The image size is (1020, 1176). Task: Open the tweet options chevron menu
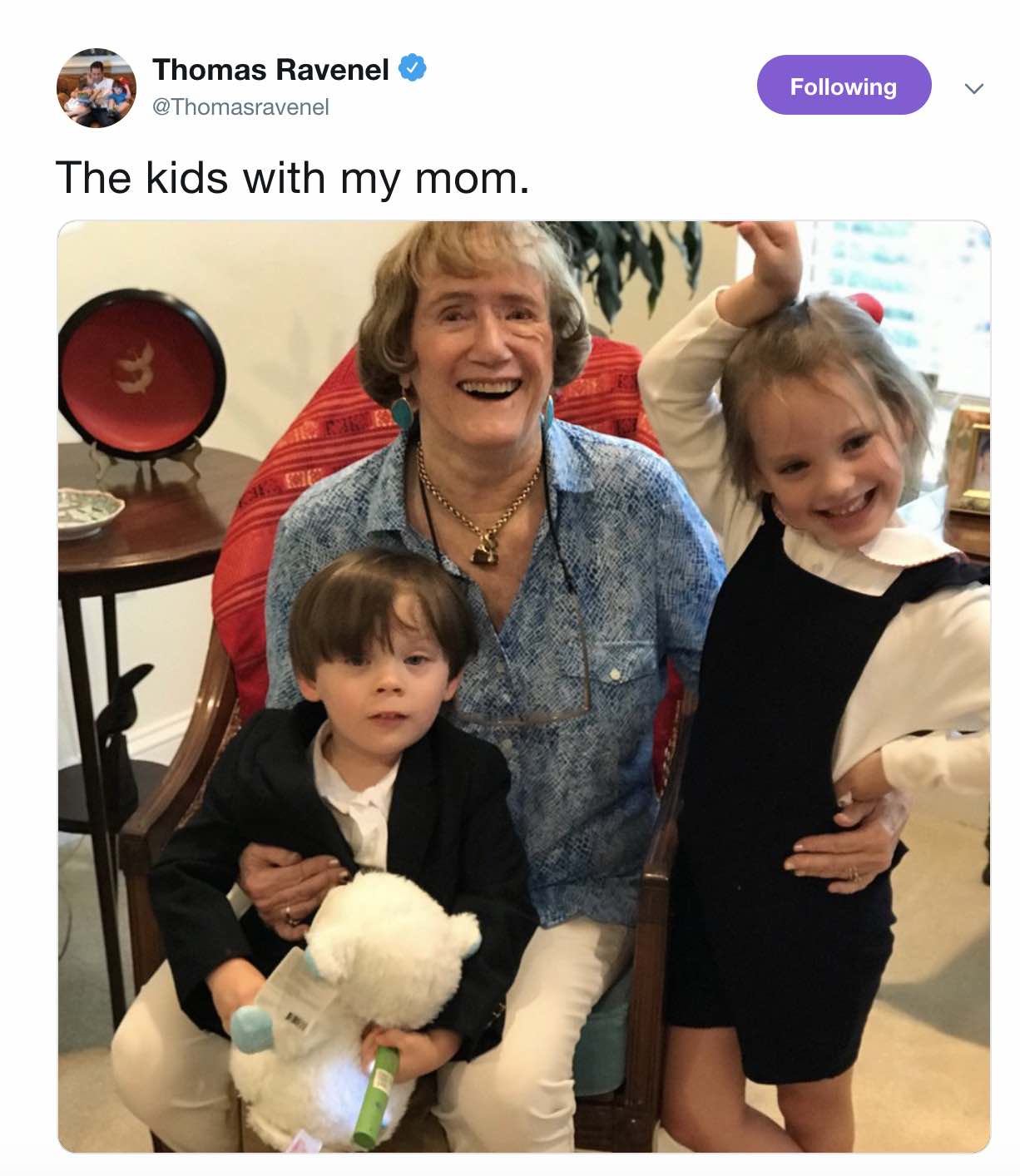point(973,87)
